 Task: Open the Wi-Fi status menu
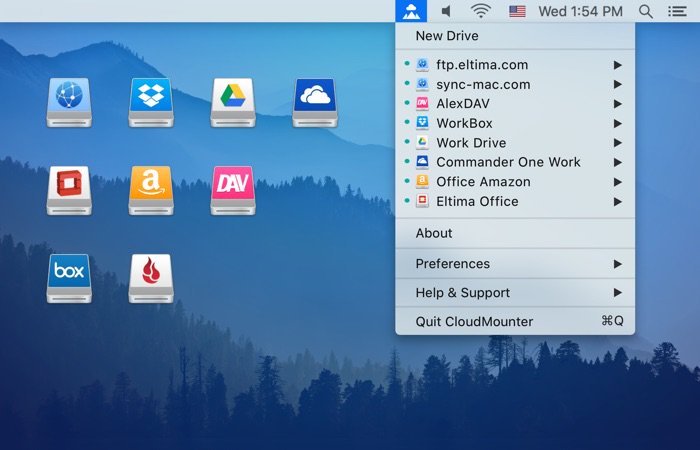(481, 11)
